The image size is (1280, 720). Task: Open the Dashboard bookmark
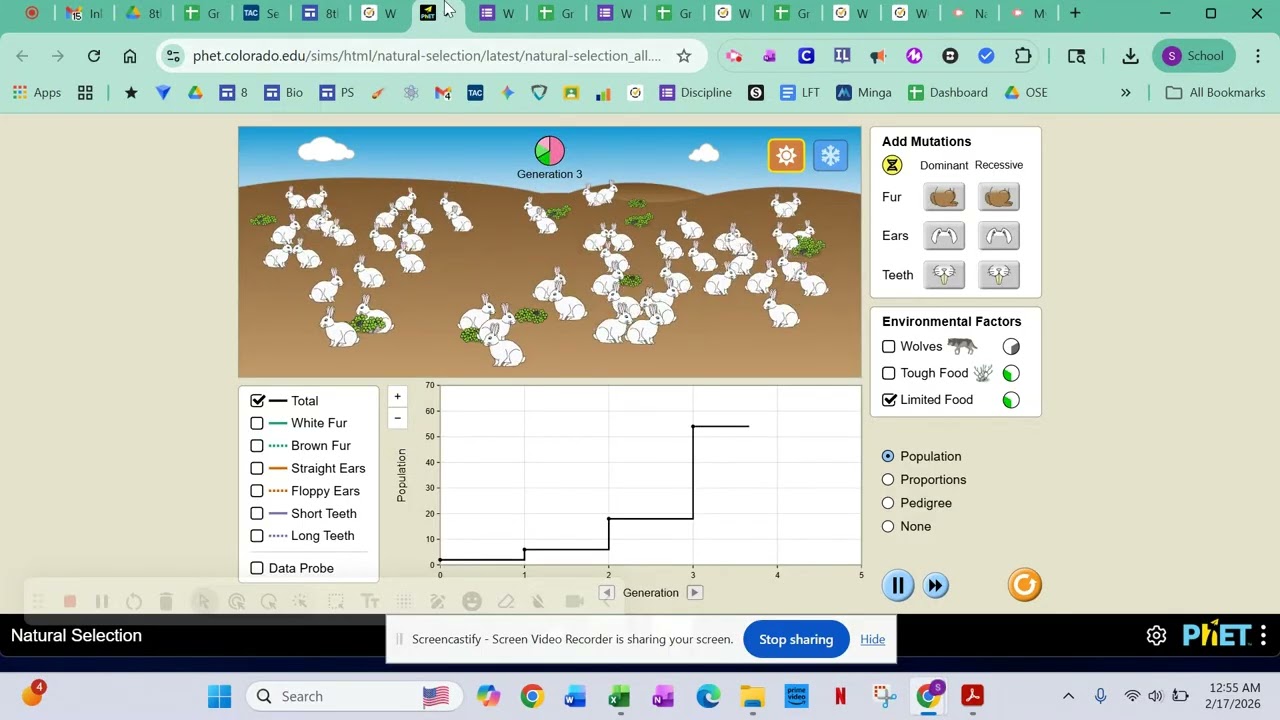(948, 92)
